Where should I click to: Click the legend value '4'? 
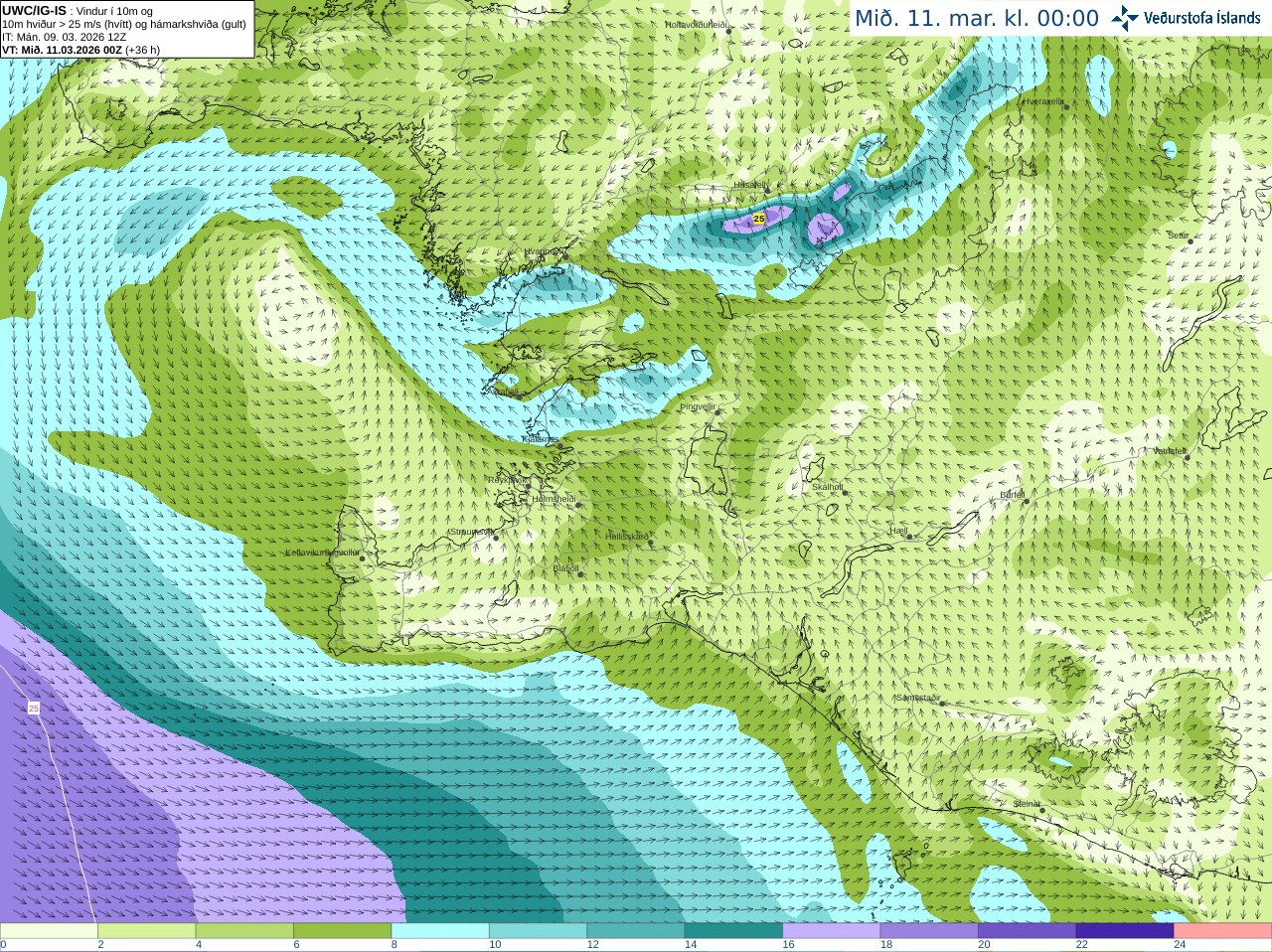point(198,945)
